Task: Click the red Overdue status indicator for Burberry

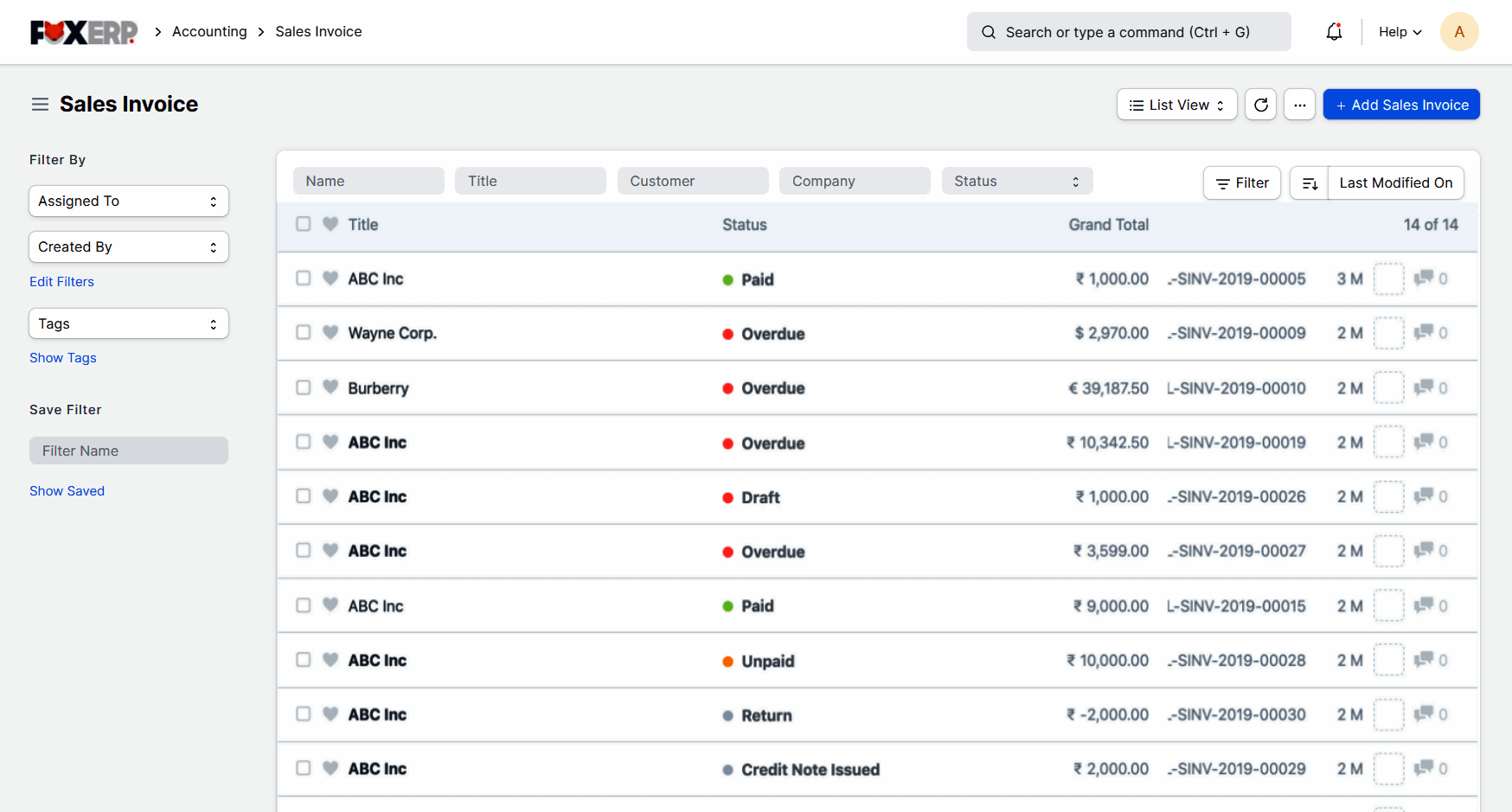Action: (728, 388)
